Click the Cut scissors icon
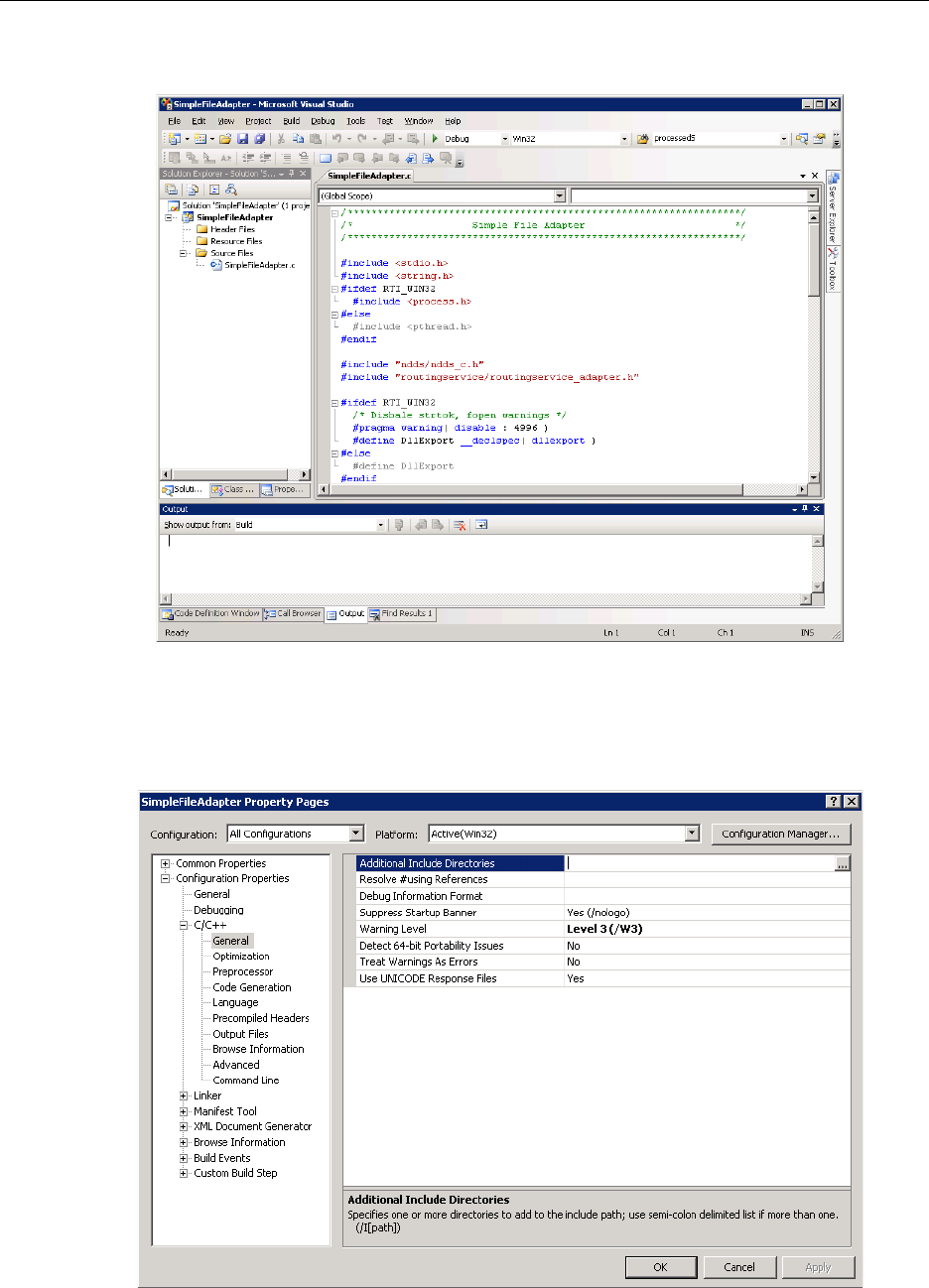Screen dimensions: 929x1288 (x=281, y=139)
